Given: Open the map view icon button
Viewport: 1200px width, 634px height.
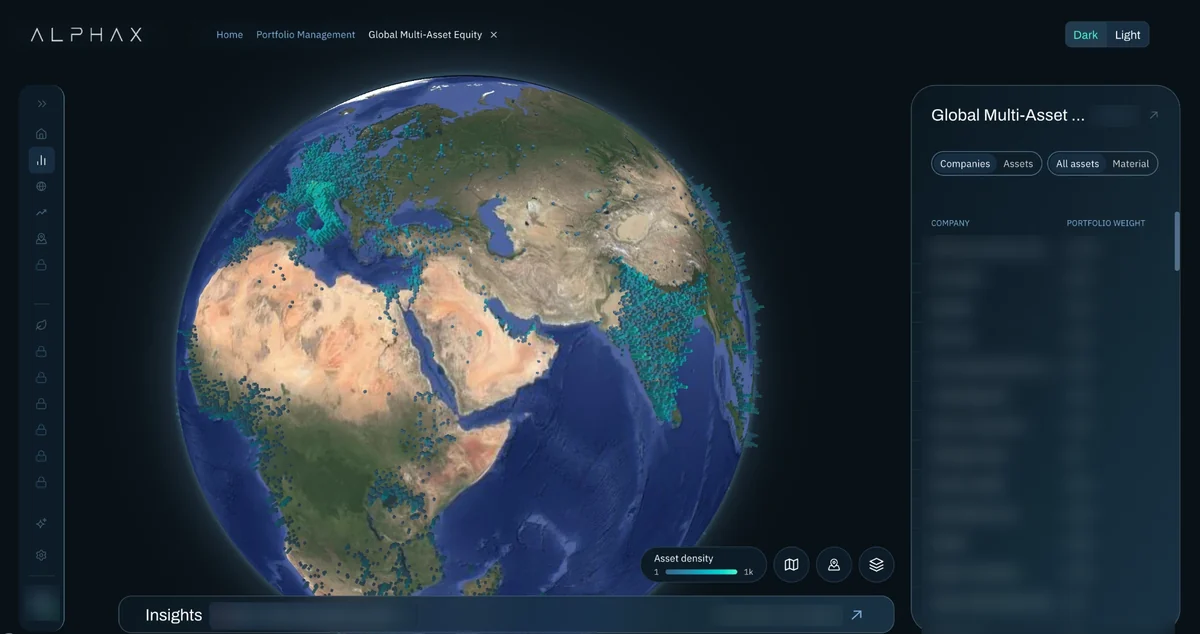Looking at the screenshot, I should click(x=791, y=565).
